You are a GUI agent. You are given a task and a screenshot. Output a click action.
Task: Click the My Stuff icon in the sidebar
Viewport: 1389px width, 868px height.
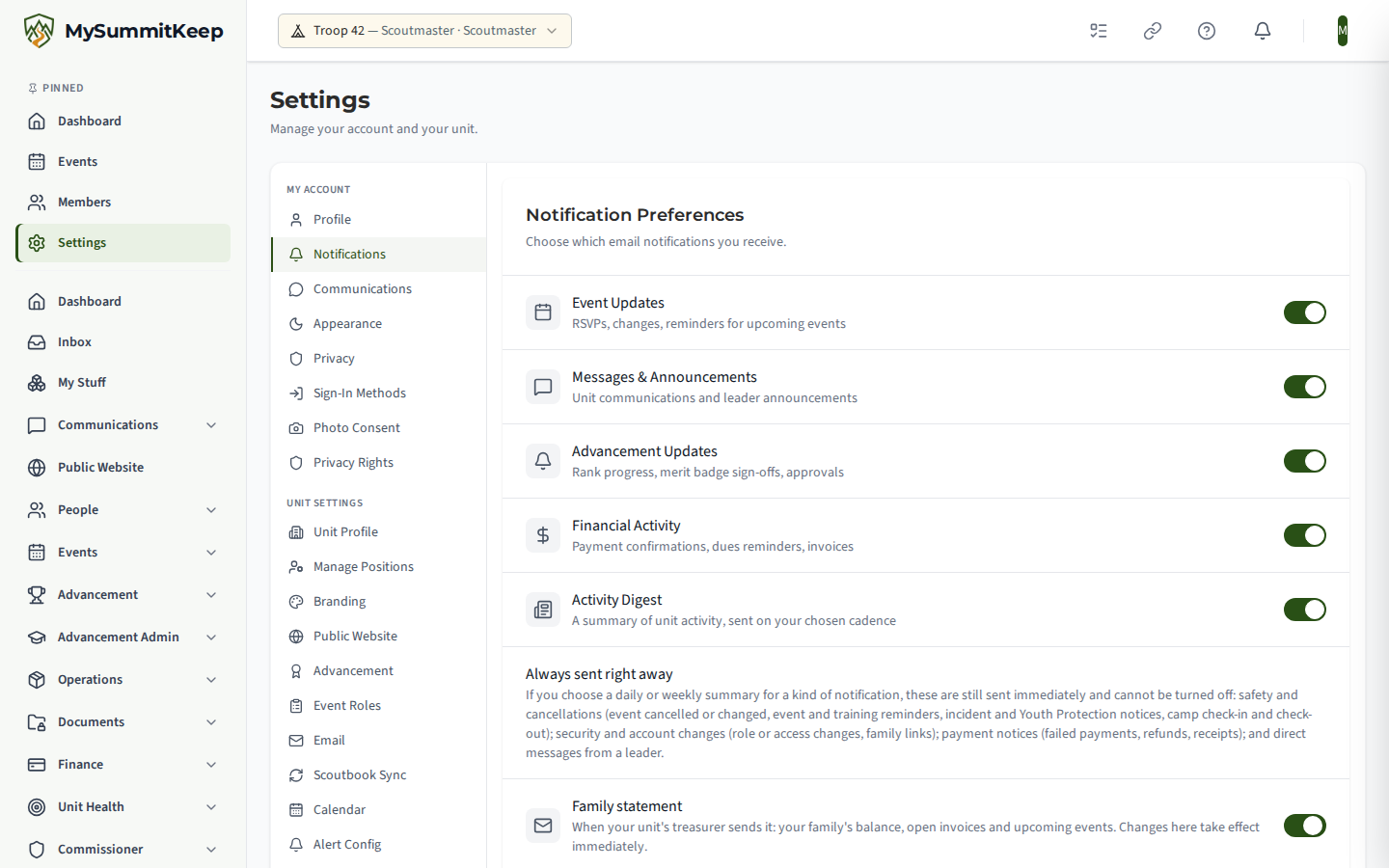37,383
